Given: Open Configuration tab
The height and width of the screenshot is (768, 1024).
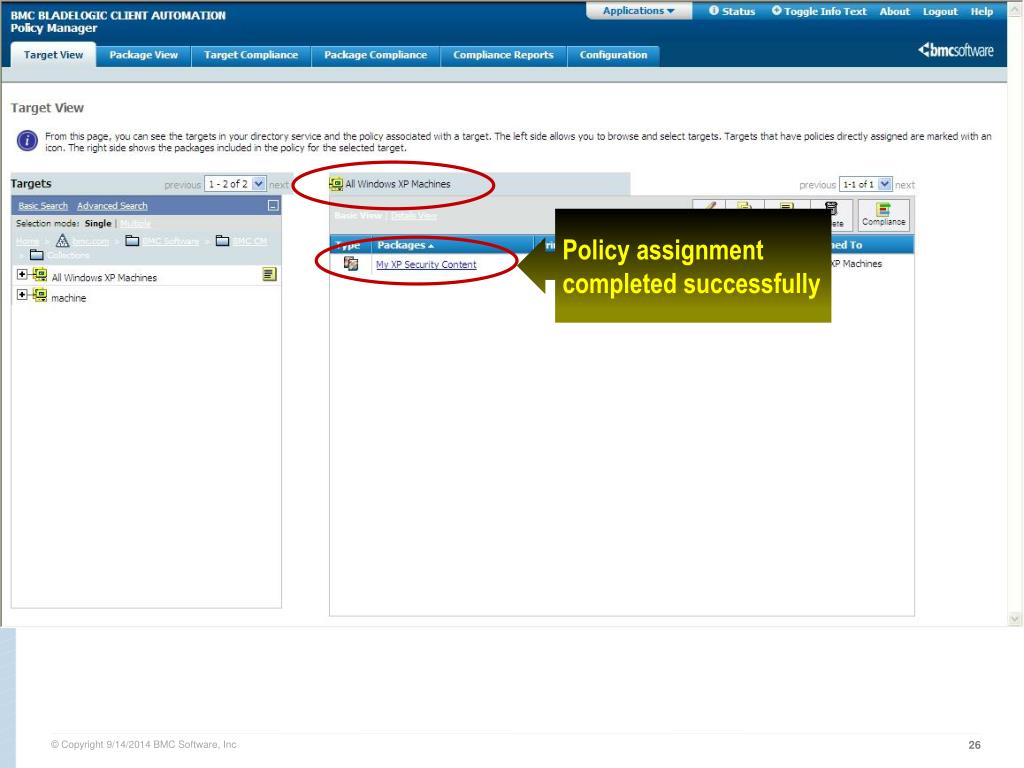Looking at the screenshot, I should [613, 55].
